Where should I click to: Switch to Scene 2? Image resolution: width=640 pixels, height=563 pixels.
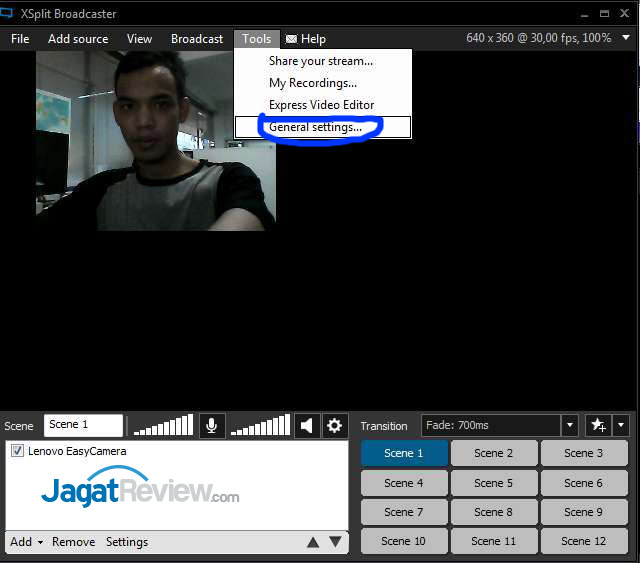click(x=494, y=453)
